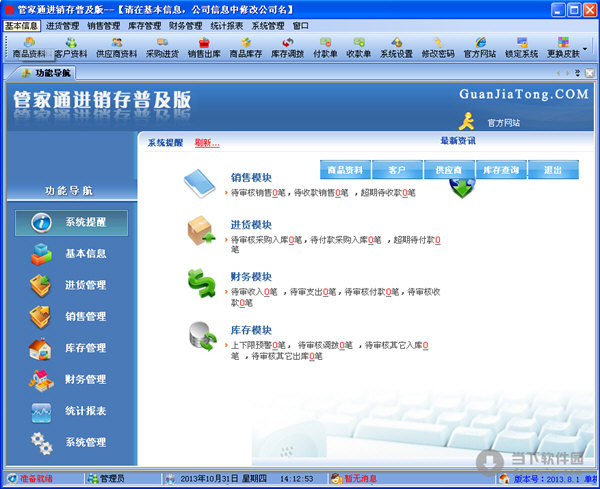This screenshot has width=600, height=489.
Task: Click the box 进货模块 icon
Action: click(x=201, y=231)
